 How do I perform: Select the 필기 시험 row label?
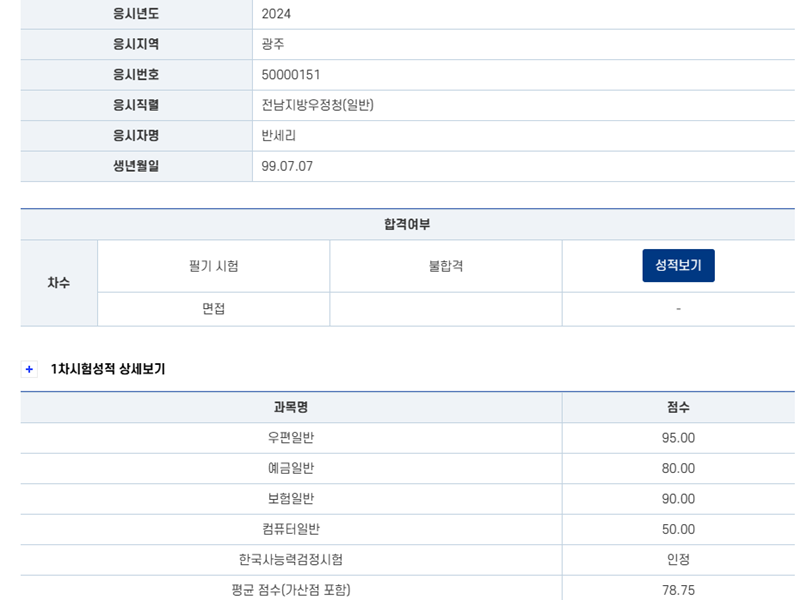click(213, 266)
